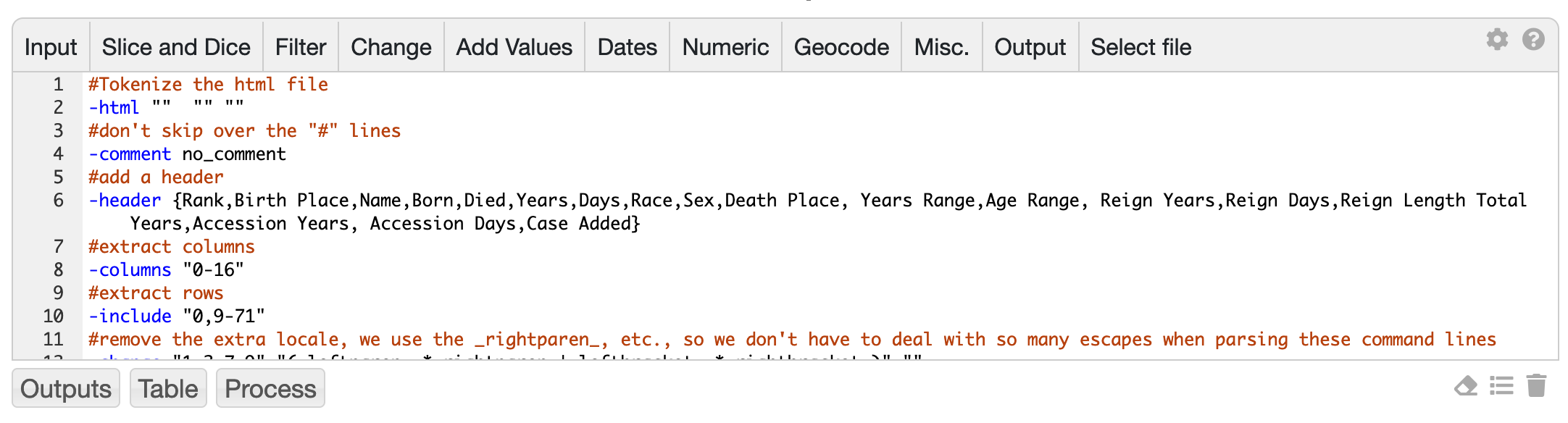The image size is (1568, 423).
Task: Click the Table button
Action: [168, 388]
